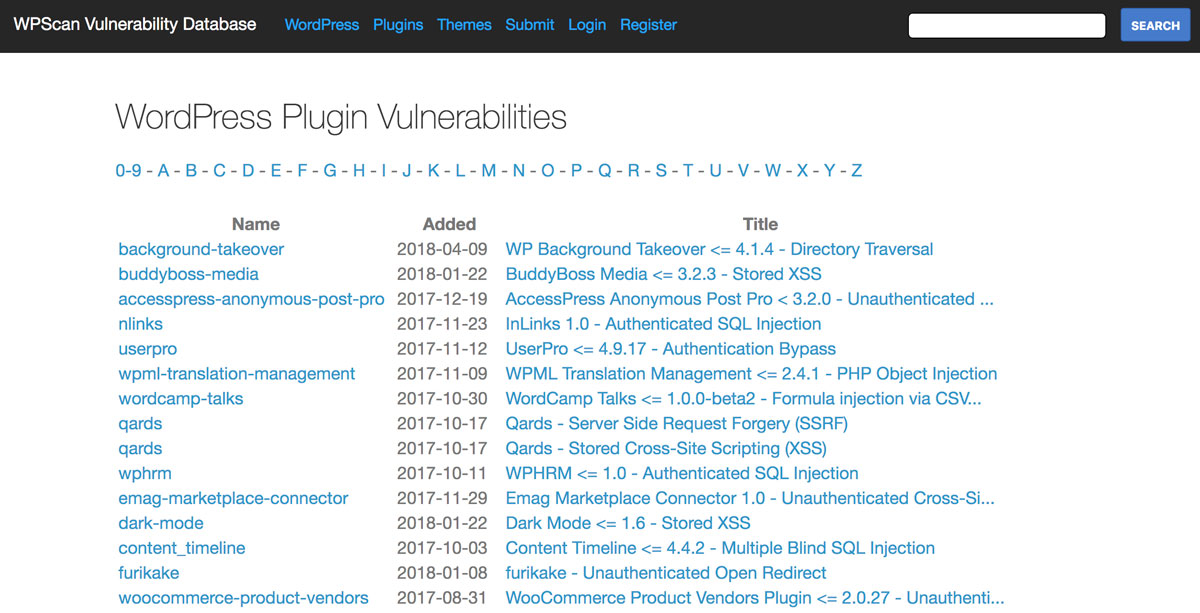Image resolution: width=1200 pixels, height=613 pixels.
Task: Select Submit in the top navigation
Action: click(530, 25)
